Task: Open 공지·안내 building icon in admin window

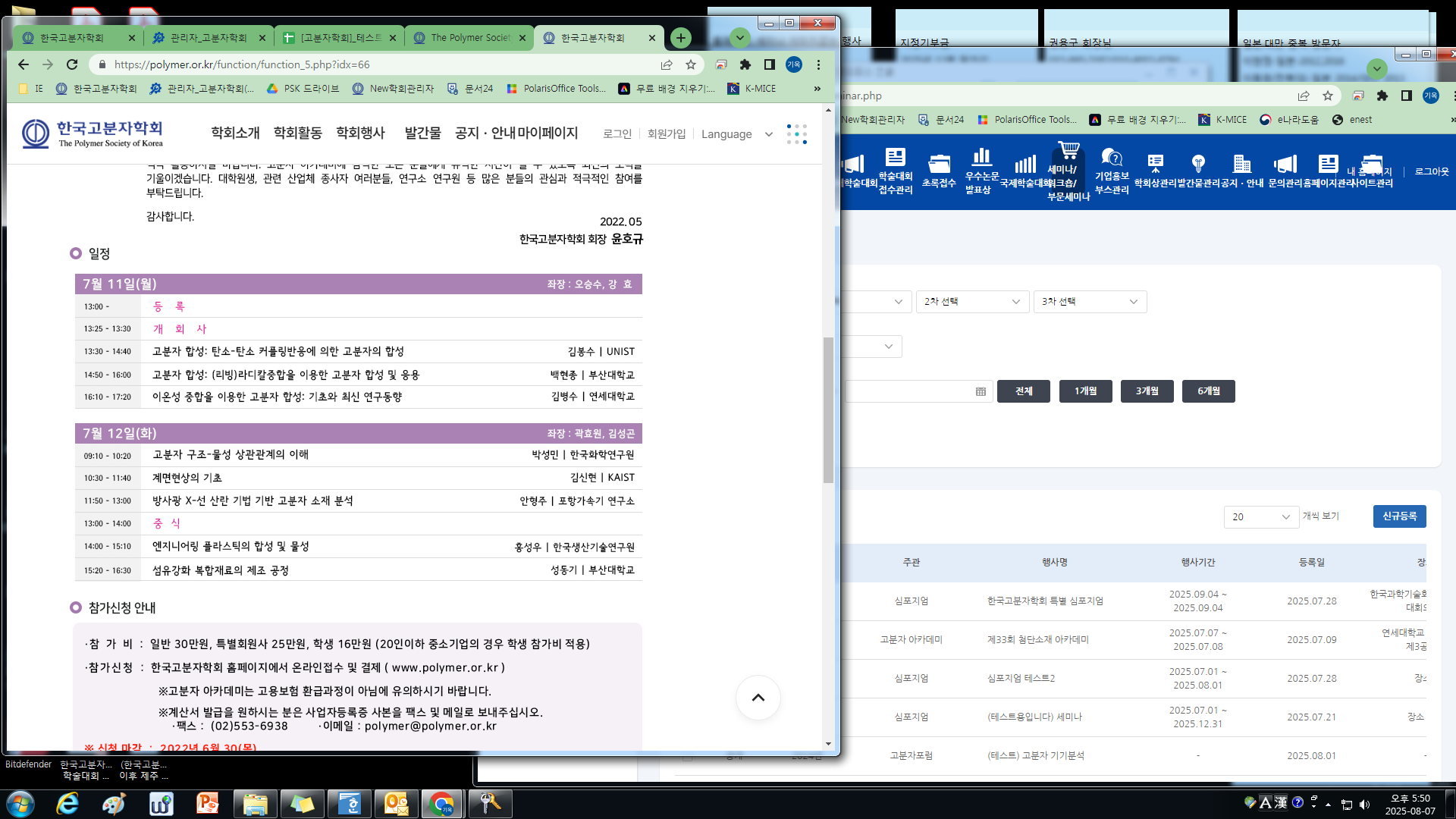Action: tap(1241, 171)
